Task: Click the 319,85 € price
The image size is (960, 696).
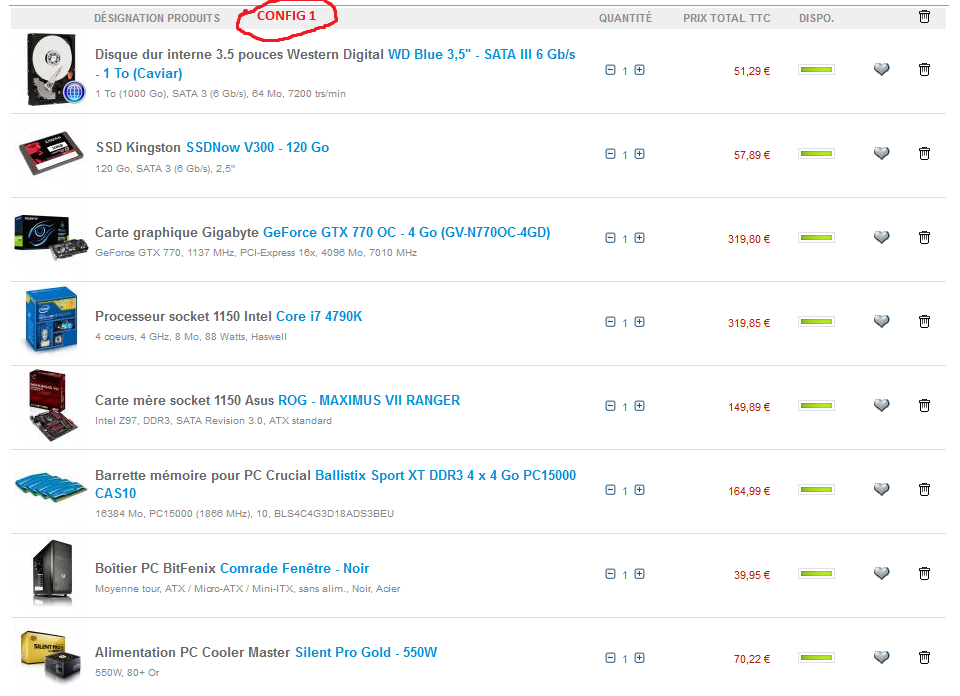Action: [x=749, y=323]
